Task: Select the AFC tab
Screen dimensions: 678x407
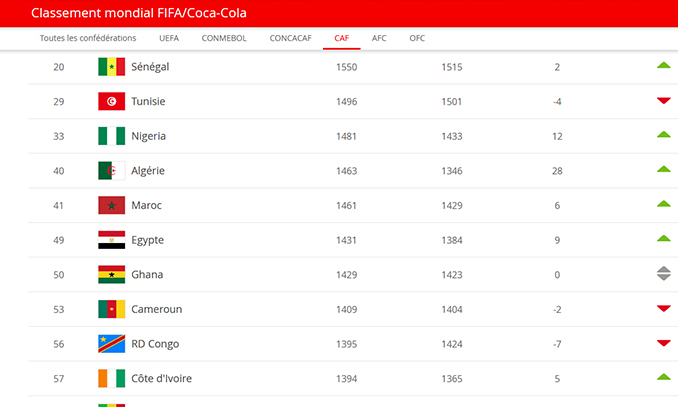Action: click(379, 38)
